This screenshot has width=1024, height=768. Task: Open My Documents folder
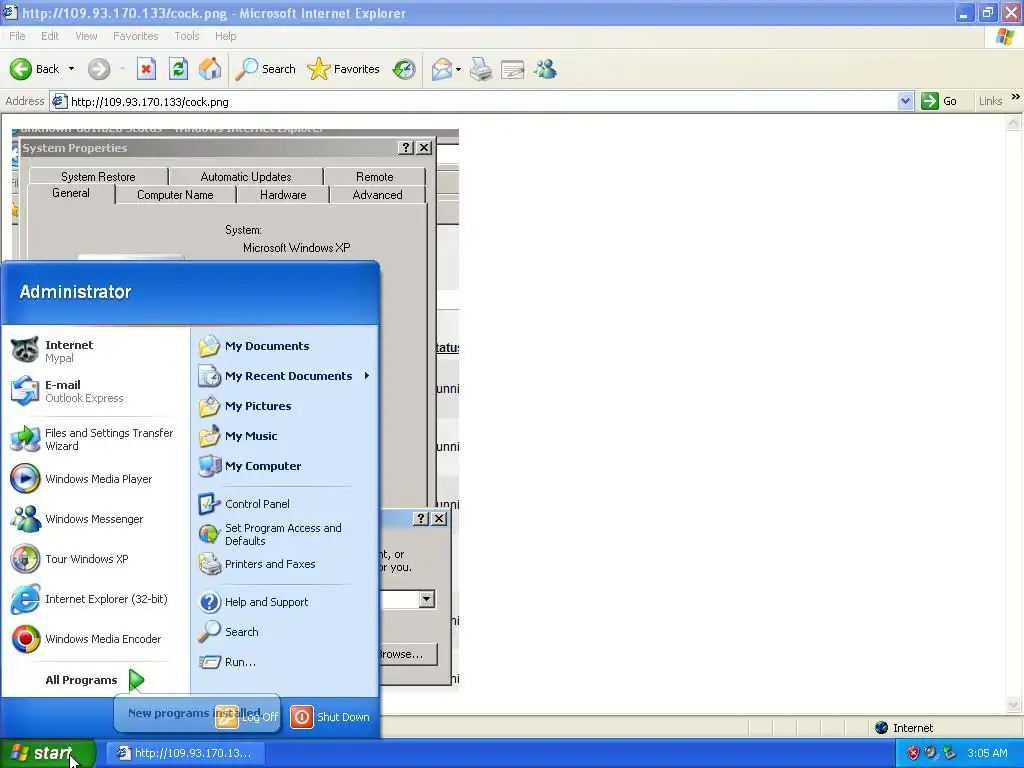click(x=285, y=345)
